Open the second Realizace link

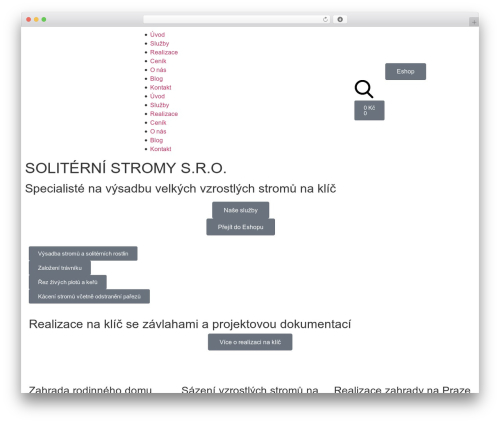coord(164,114)
